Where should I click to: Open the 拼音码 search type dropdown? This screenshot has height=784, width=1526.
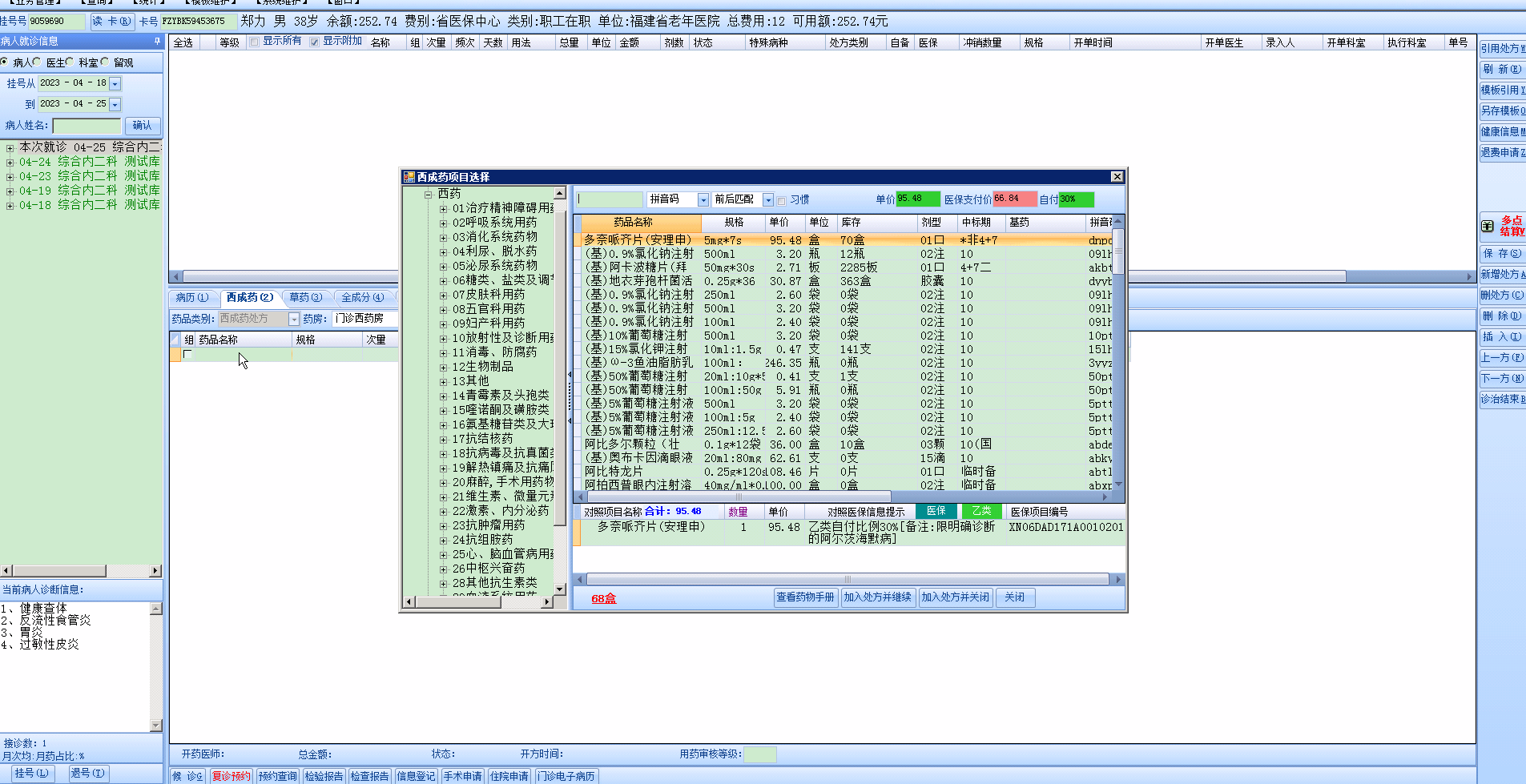click(x=703, y=199)
